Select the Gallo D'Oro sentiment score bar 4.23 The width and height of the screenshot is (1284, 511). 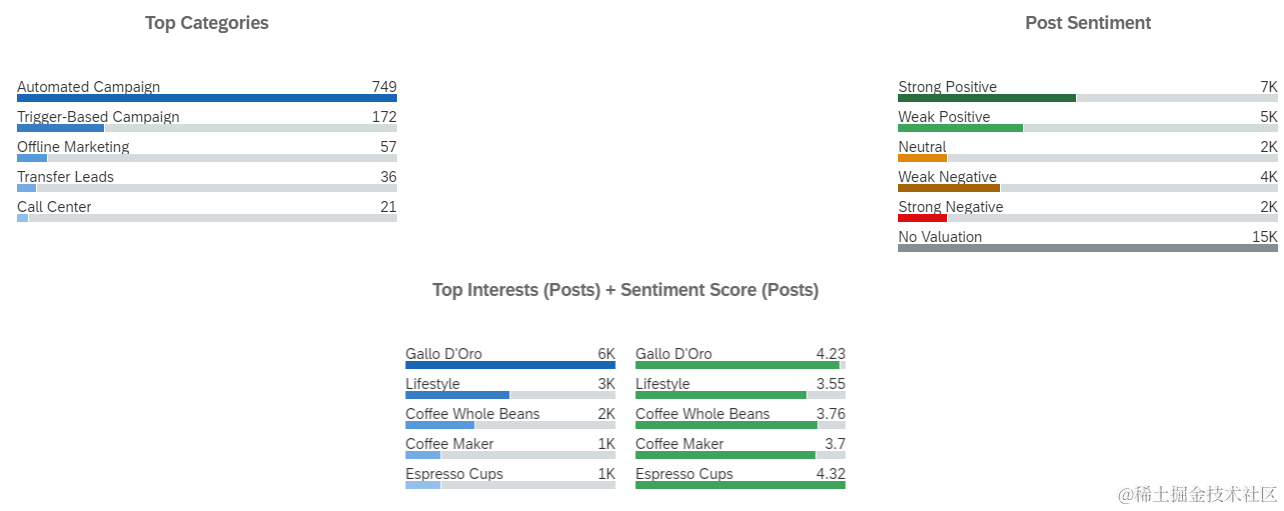740,358
